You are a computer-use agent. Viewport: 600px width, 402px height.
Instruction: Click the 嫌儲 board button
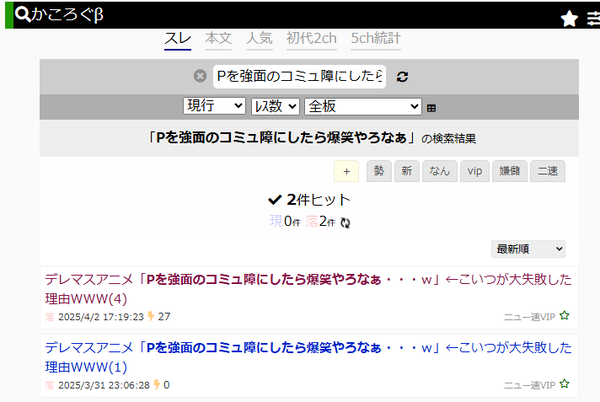click(510, 171)
